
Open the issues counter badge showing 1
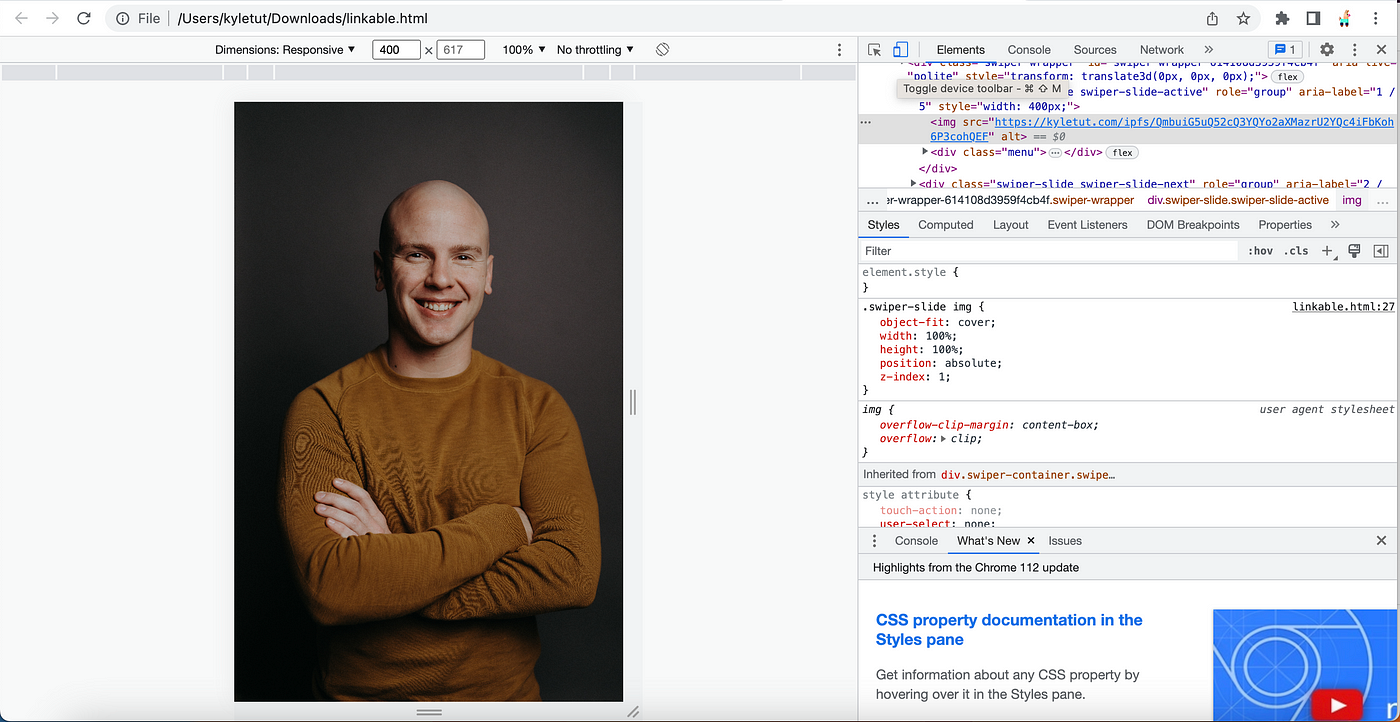point(1284,49)
